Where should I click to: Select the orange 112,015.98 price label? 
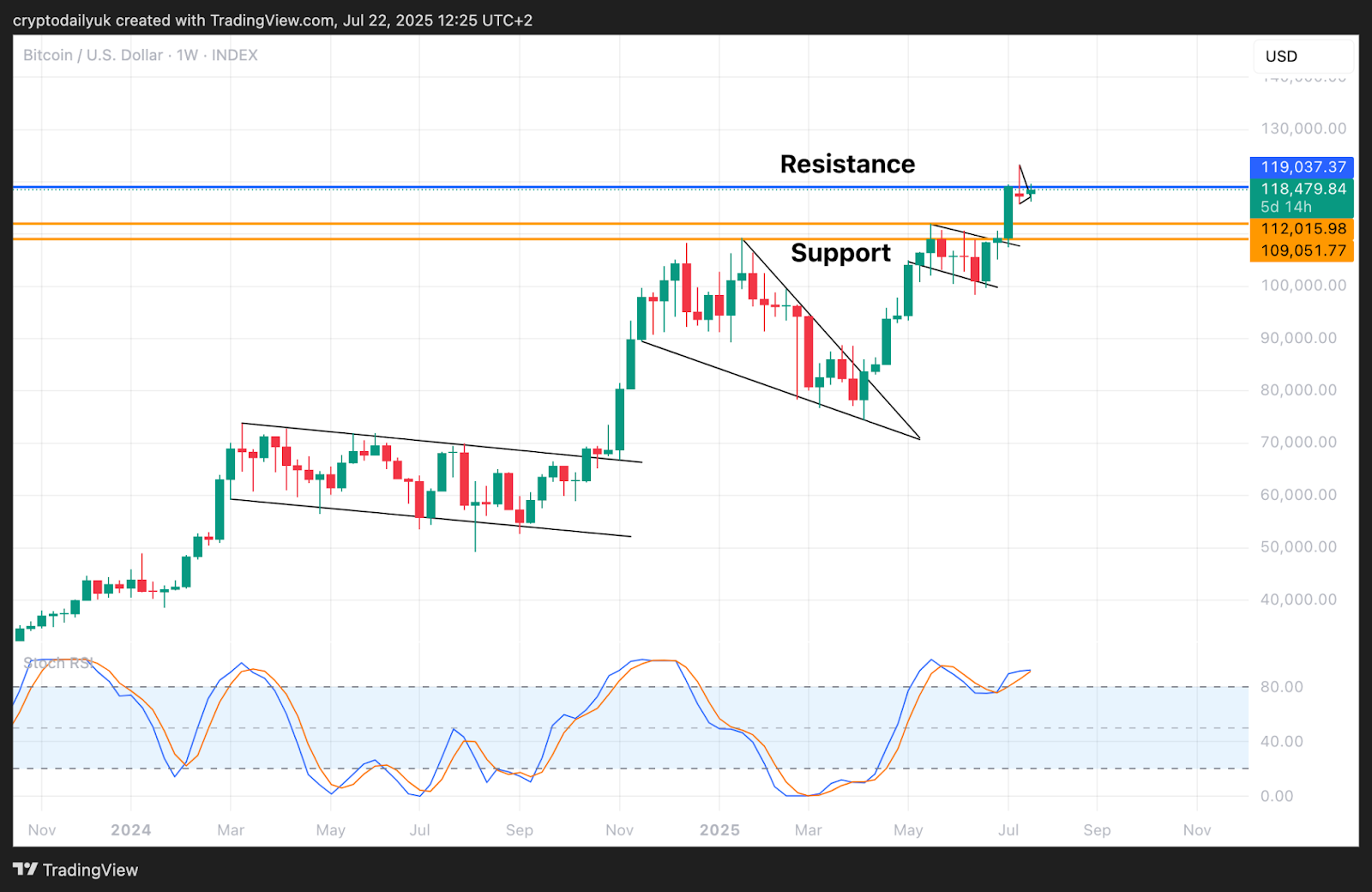coord(1302,229)
